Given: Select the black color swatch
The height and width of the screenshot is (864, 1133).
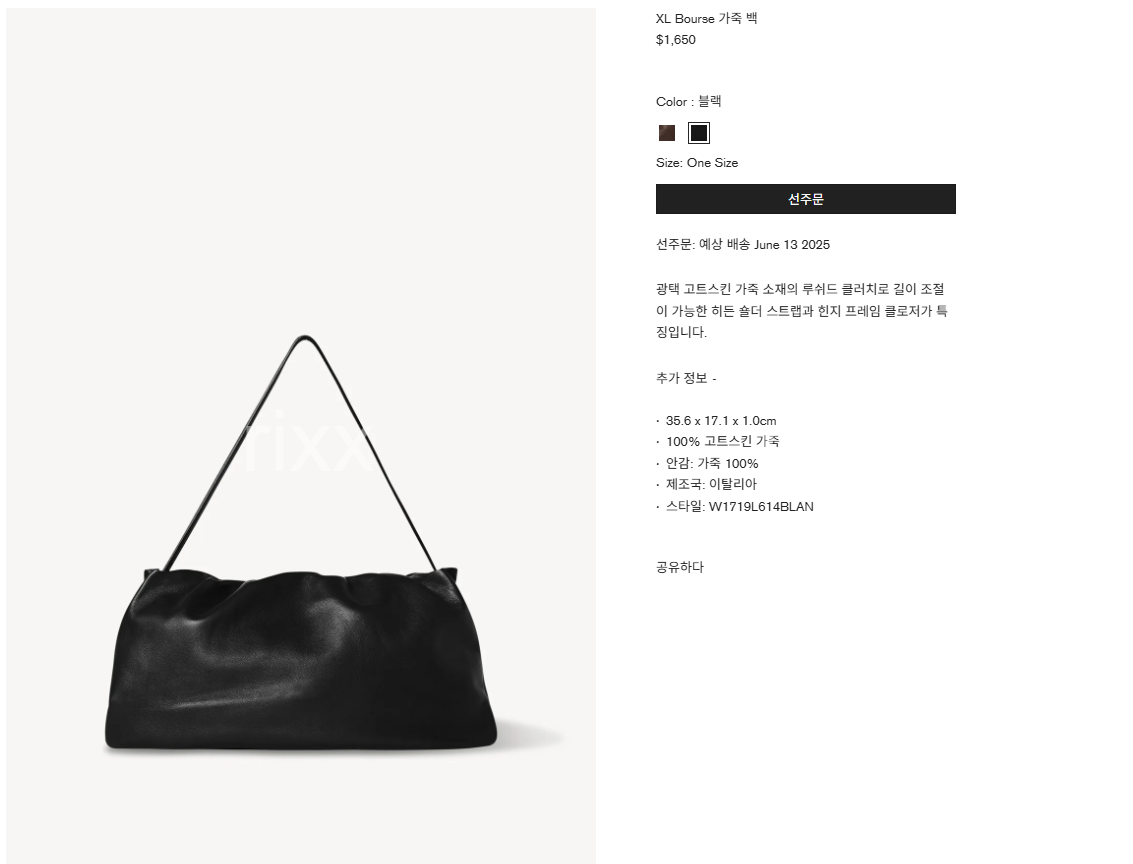Looking at the screenshot, I should click(699, 133).
